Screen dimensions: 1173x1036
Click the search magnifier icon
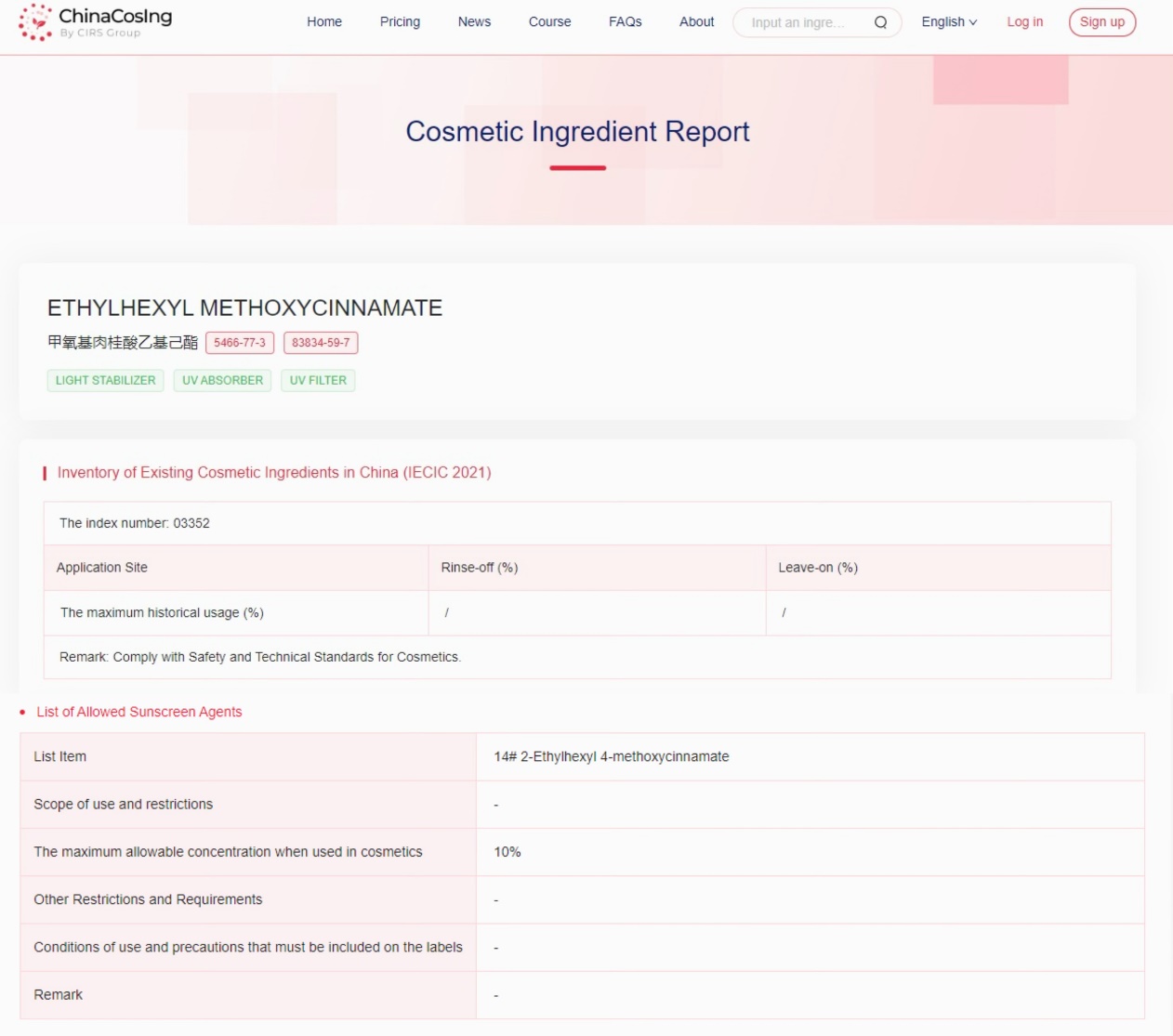click(880, 22)
